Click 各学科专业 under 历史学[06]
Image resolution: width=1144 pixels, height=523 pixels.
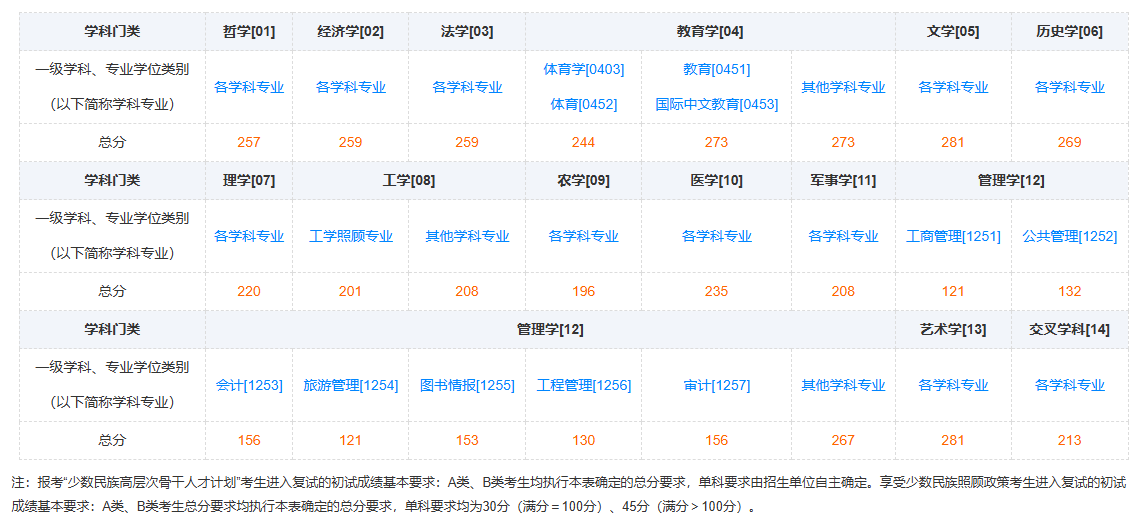(x=1070, y=87)
